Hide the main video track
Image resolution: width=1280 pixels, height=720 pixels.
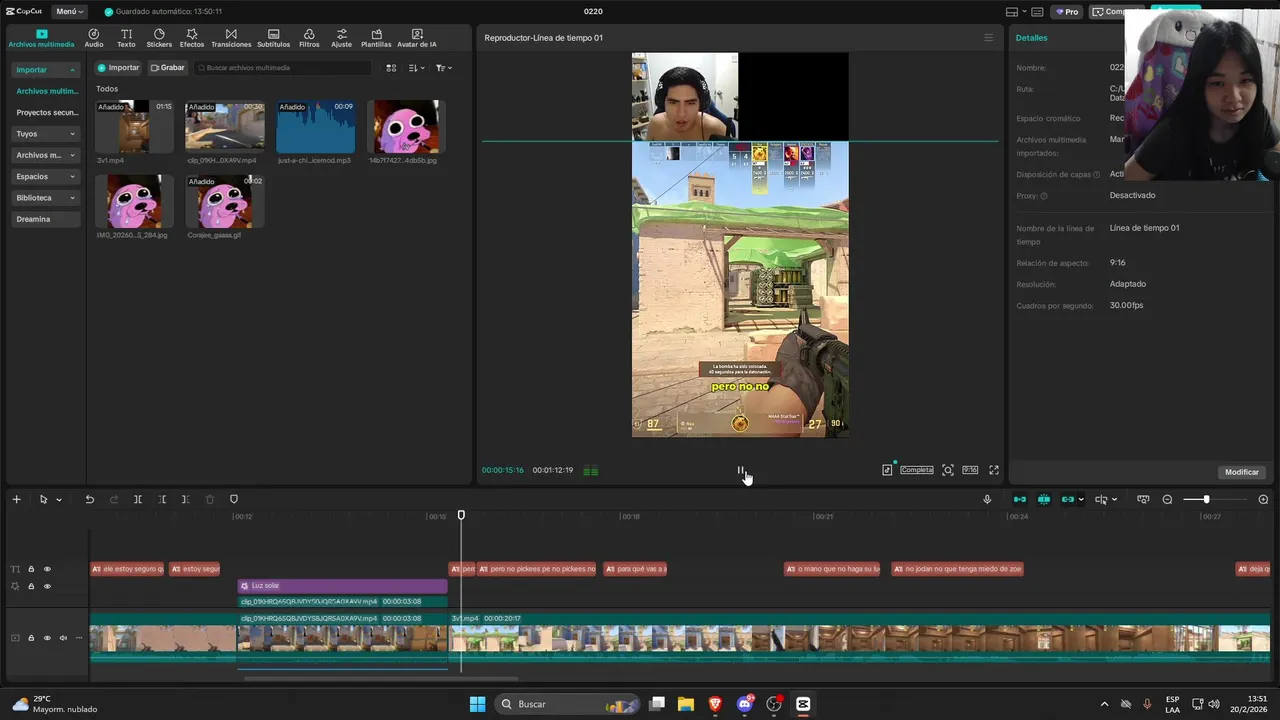tap(47, 638)
